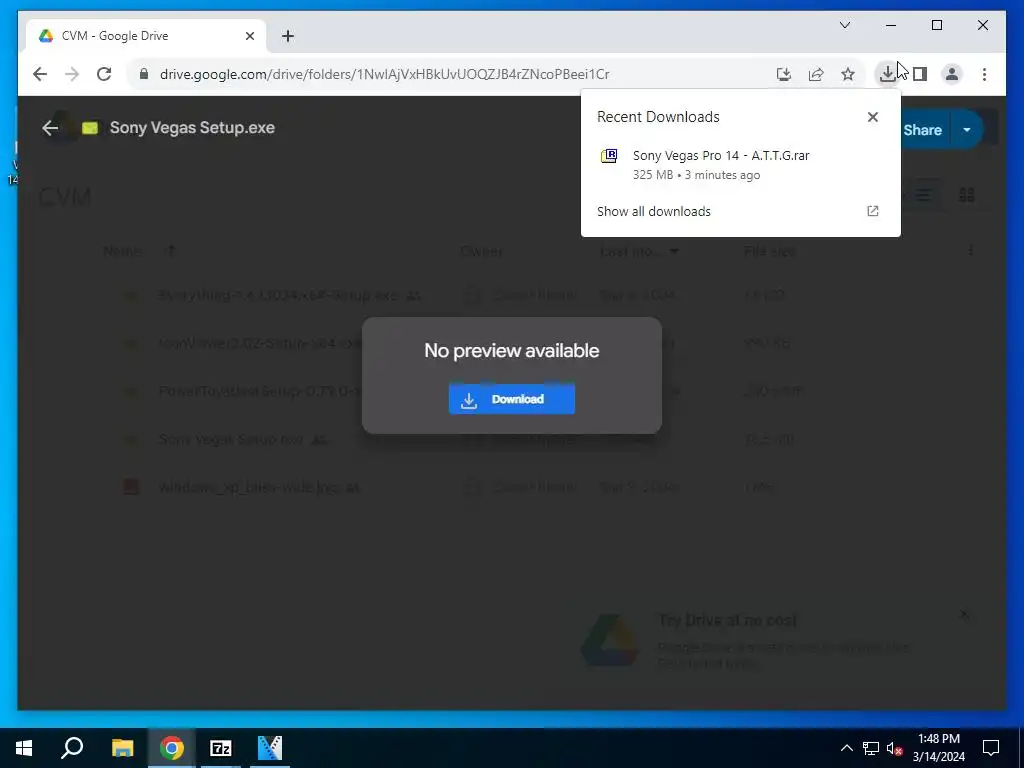Bookmark this tab with the star icon
Image resolution: width=1024 pixels, height=768 pixels.
(x=848, y=74)
